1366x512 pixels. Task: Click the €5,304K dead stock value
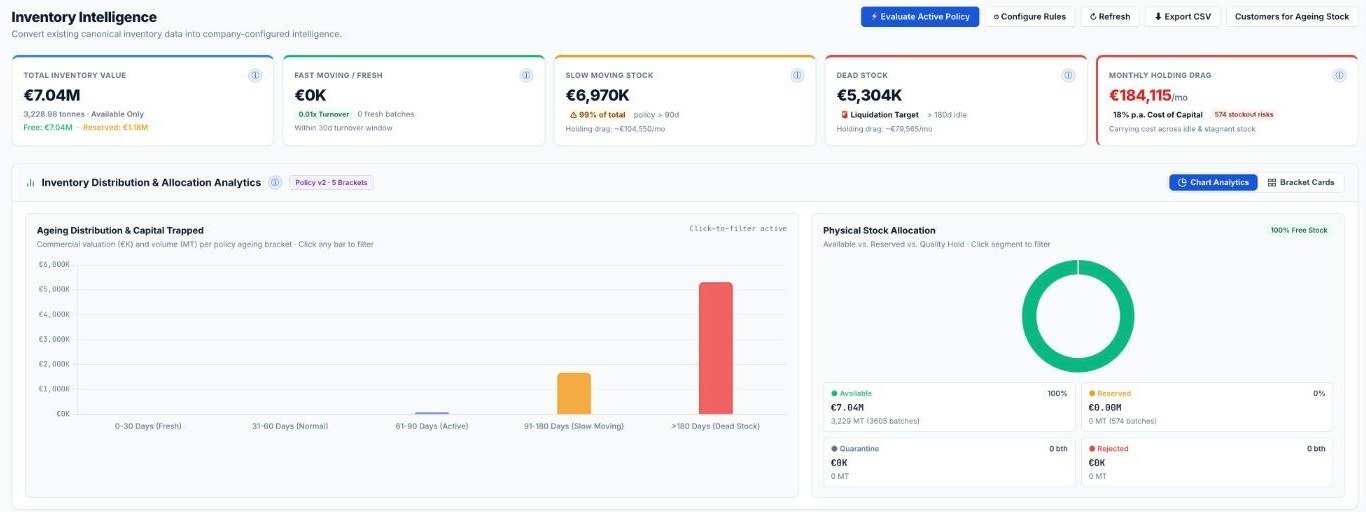(869, 96)
